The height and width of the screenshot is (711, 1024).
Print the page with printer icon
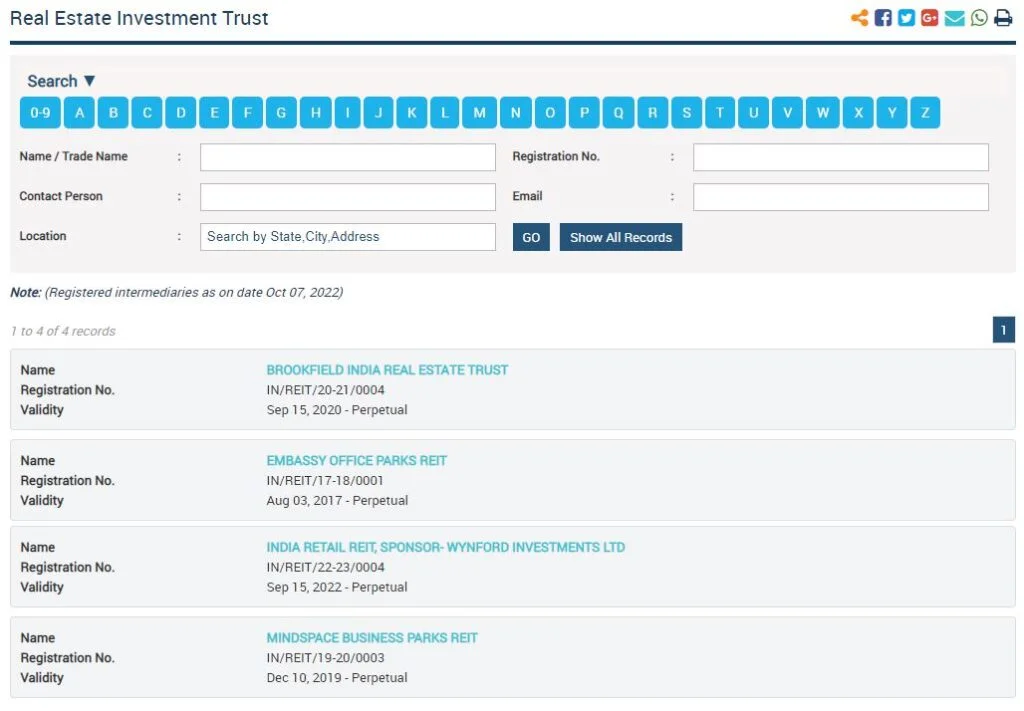tap(1003, 18)
